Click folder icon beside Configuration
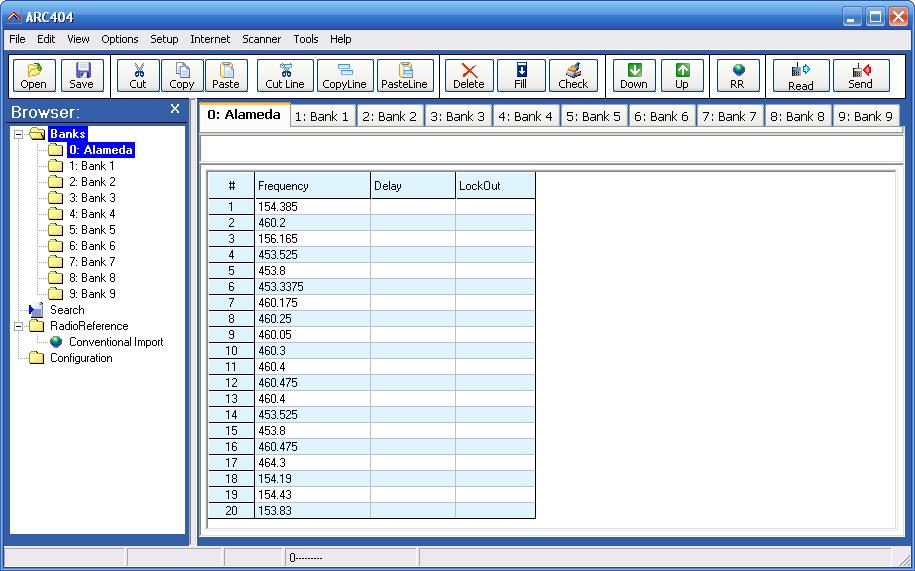915x571 pixels. 36,358
